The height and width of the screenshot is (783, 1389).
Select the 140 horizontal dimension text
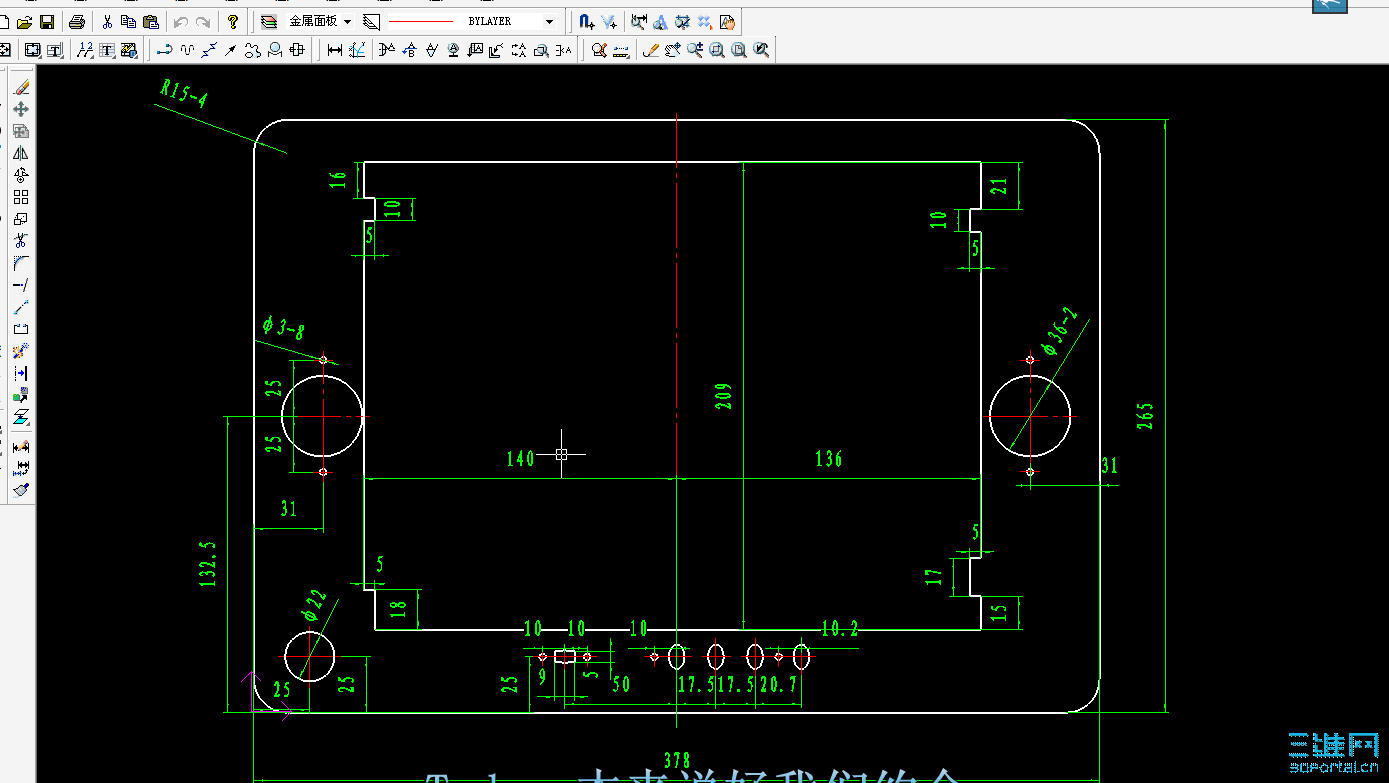click(521, 459)
